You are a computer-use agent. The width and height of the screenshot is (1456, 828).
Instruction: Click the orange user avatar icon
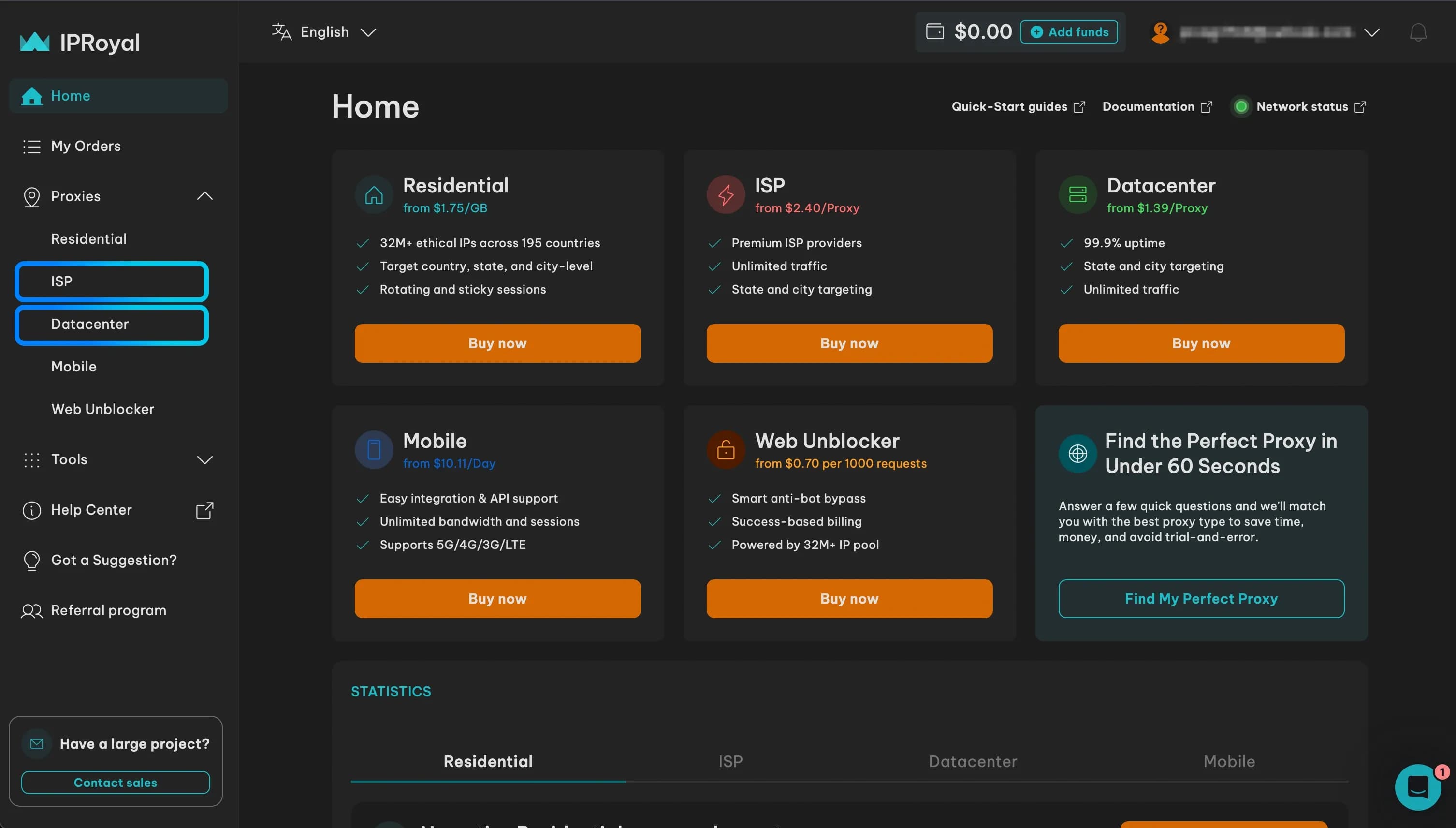tap(1160, 32)
